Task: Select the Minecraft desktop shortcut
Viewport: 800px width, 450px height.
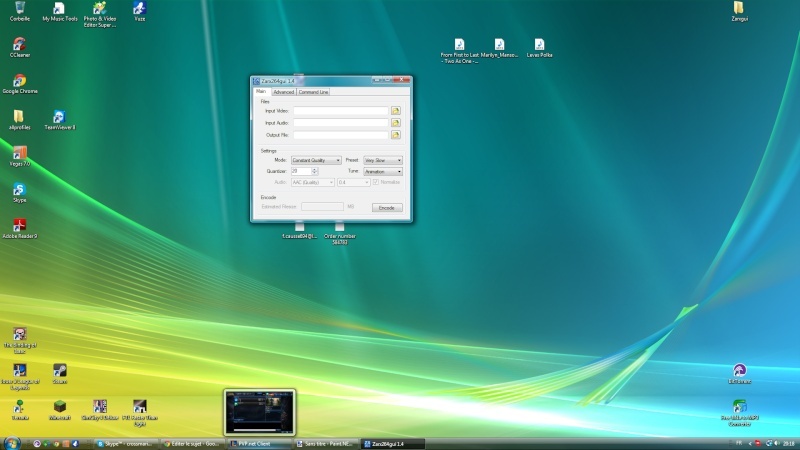Action: (60, 410)
